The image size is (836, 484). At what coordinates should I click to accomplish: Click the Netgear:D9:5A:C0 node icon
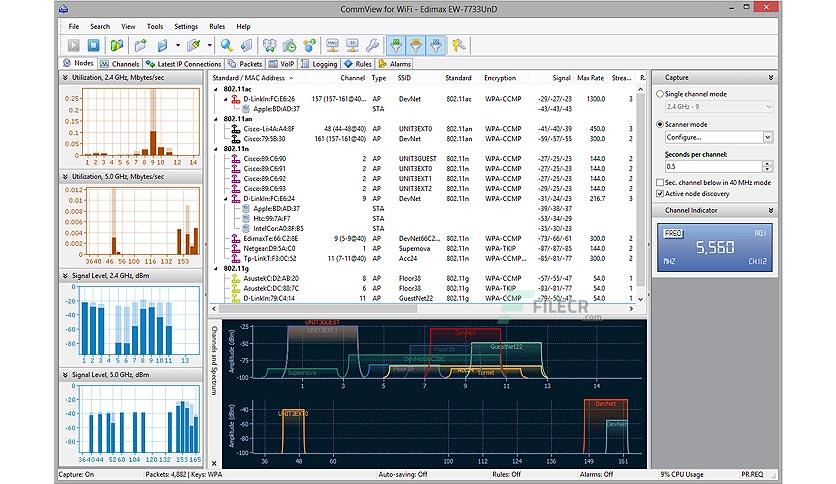click(x=236, y=248)
